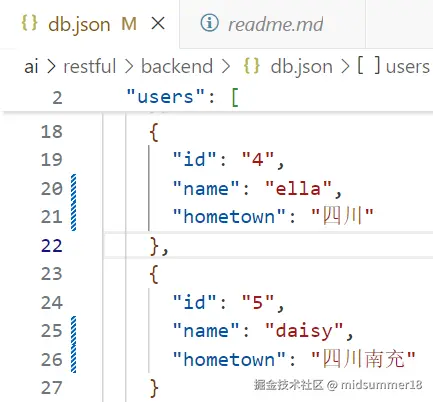The height and width of the screenshot is (402, 433).
Task: Click line number 25 in gutter
Action: (x=52, y=331)
